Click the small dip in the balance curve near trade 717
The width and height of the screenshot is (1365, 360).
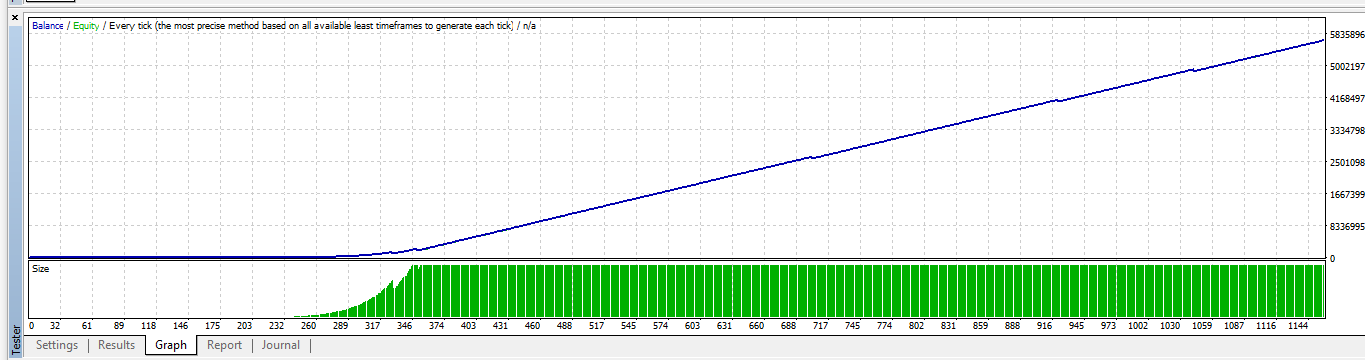click(x=812, y=157)
